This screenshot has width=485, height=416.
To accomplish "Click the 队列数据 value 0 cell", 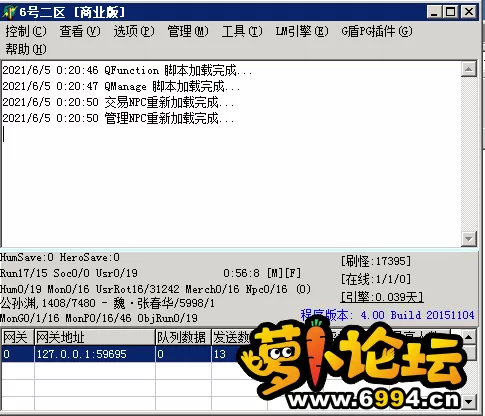I will click(x=183, y=354).
